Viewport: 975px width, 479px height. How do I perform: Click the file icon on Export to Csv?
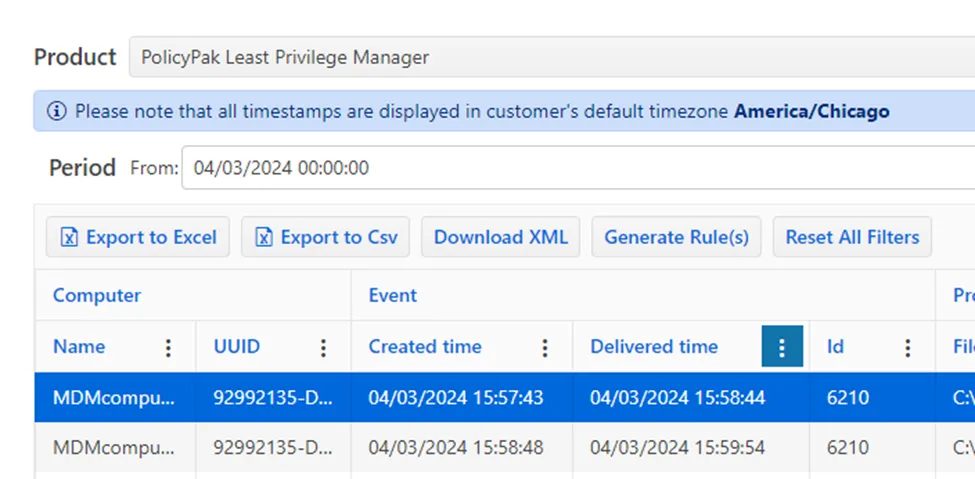click(264, 237)
